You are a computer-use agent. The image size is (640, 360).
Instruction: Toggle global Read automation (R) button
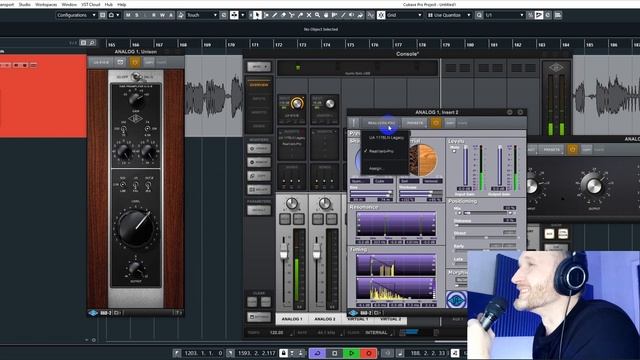click(153, 15)
